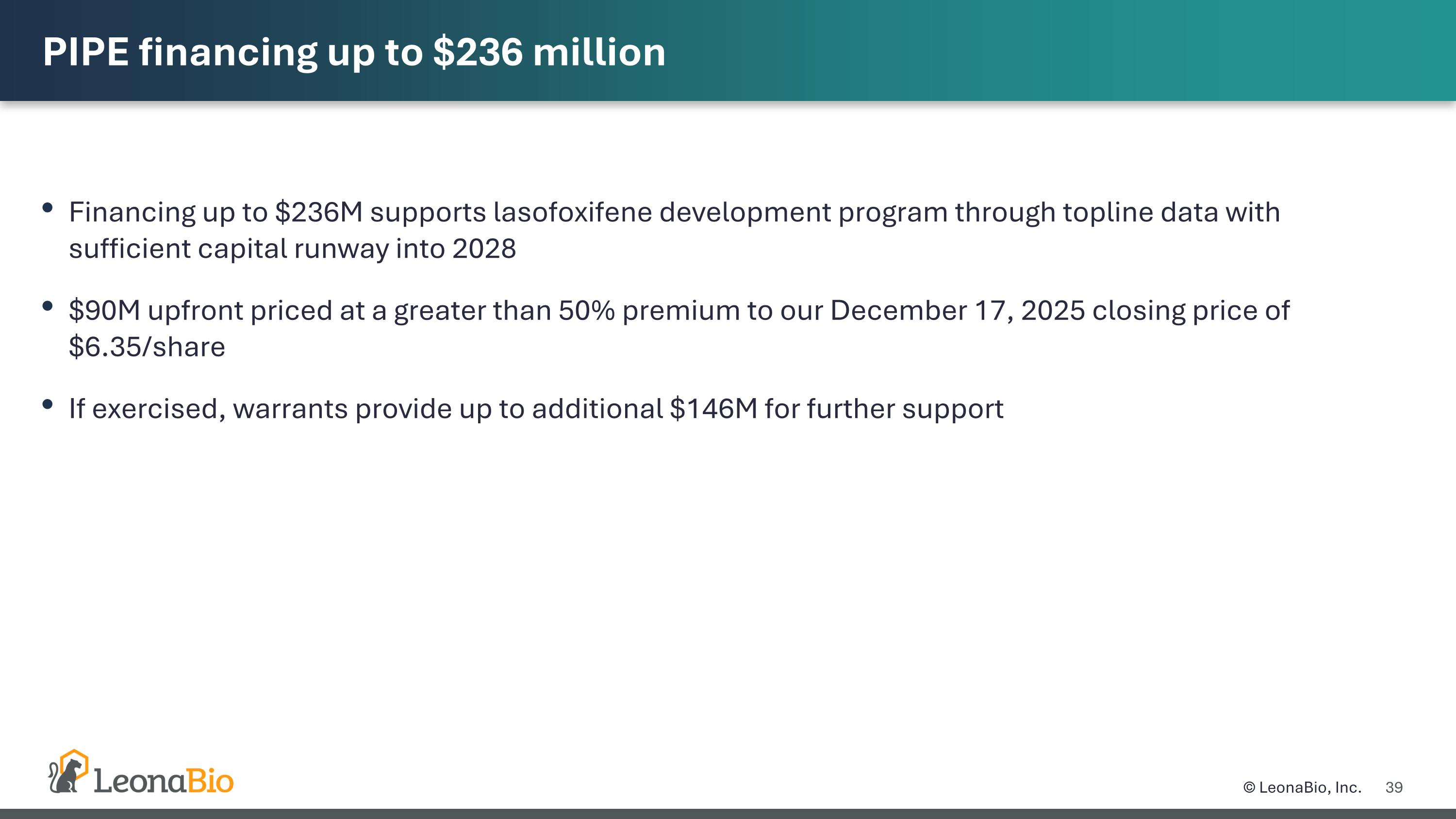The height and width of the screenshot is (819, 1456).
Task: Click the dark gray footer bar
Action: pyautogui.click(x=728, y=814)
